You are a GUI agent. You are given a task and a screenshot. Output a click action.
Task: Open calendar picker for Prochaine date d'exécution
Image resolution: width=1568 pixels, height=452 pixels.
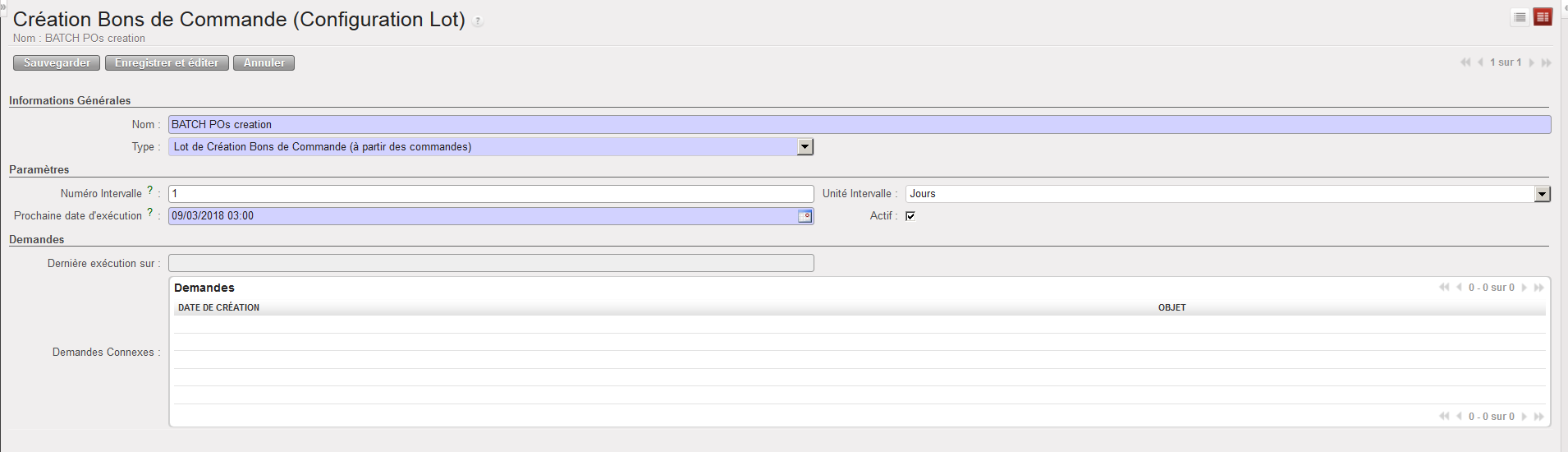click(805, 216)
